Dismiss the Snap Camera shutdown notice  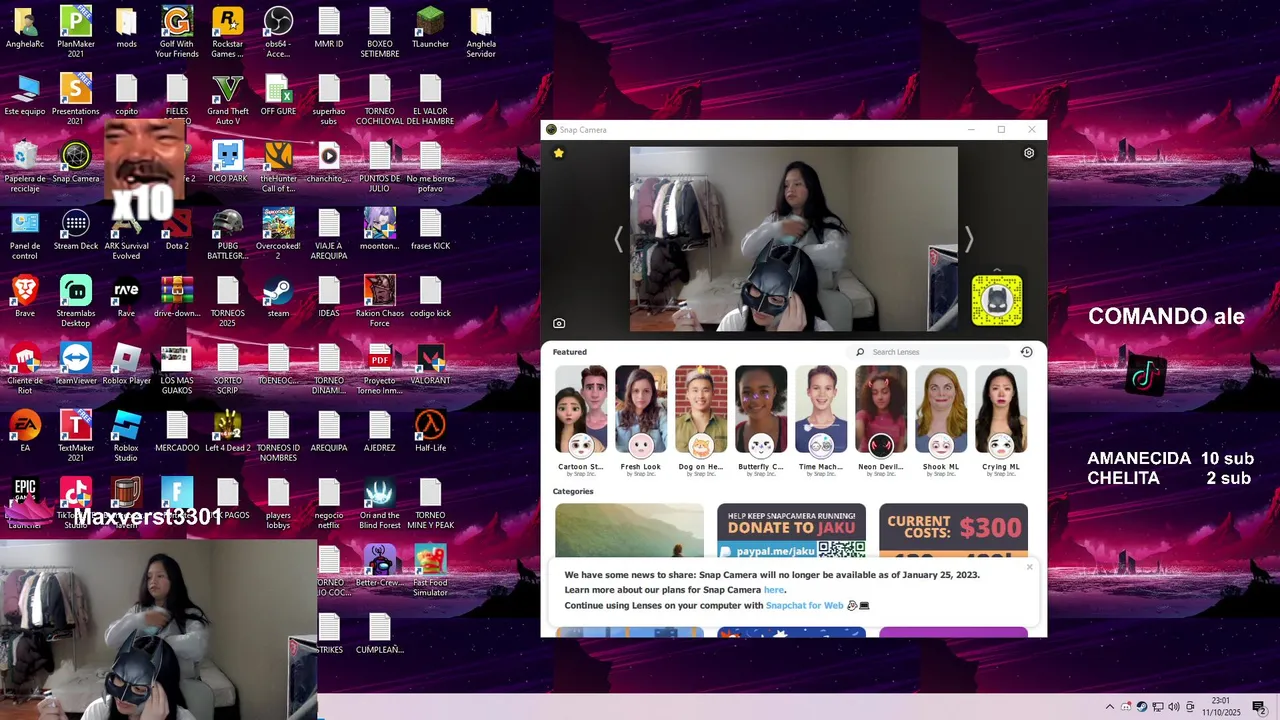tap(1029, 567)
